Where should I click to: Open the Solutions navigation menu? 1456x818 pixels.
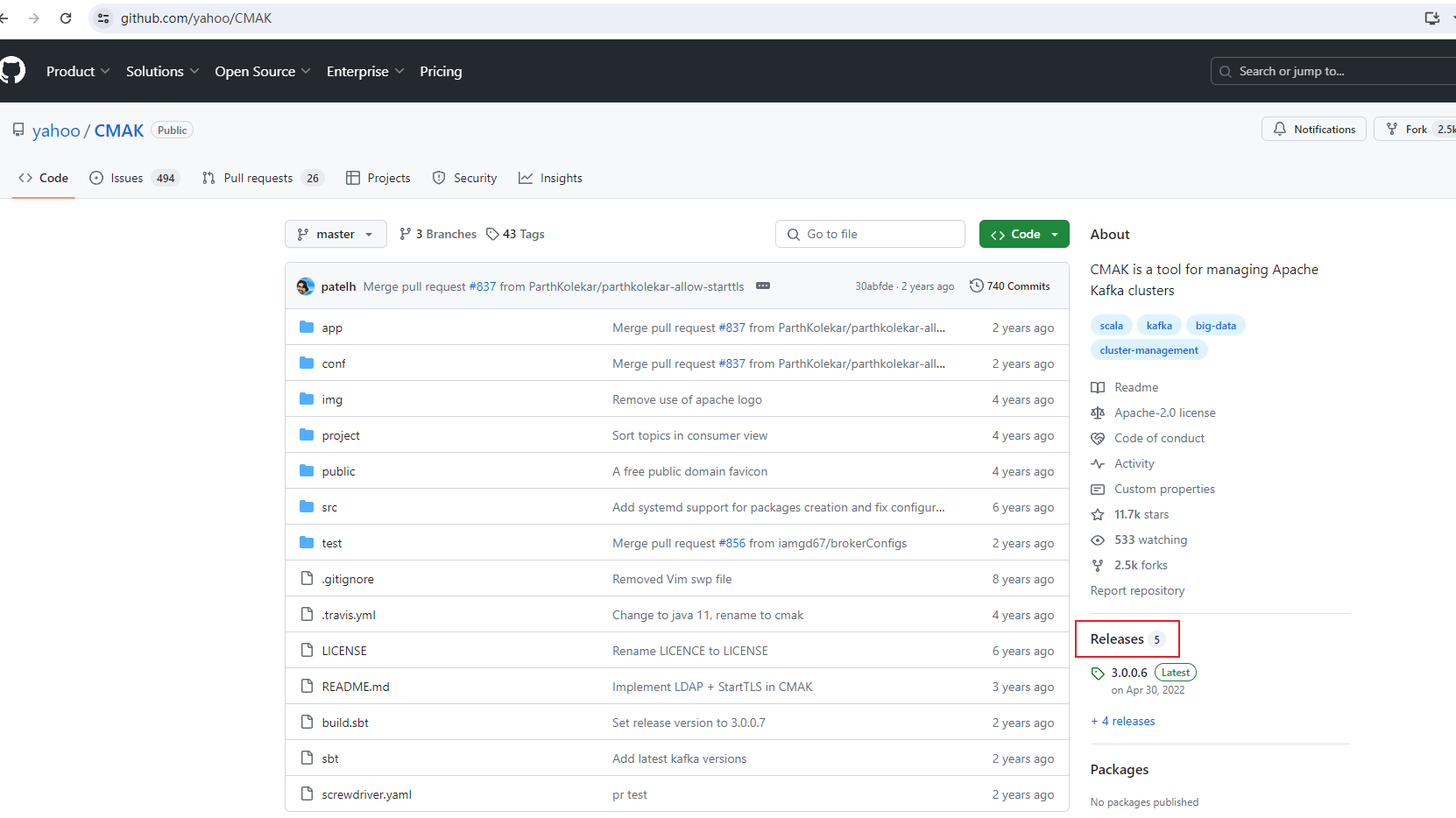tap(162, 72)
